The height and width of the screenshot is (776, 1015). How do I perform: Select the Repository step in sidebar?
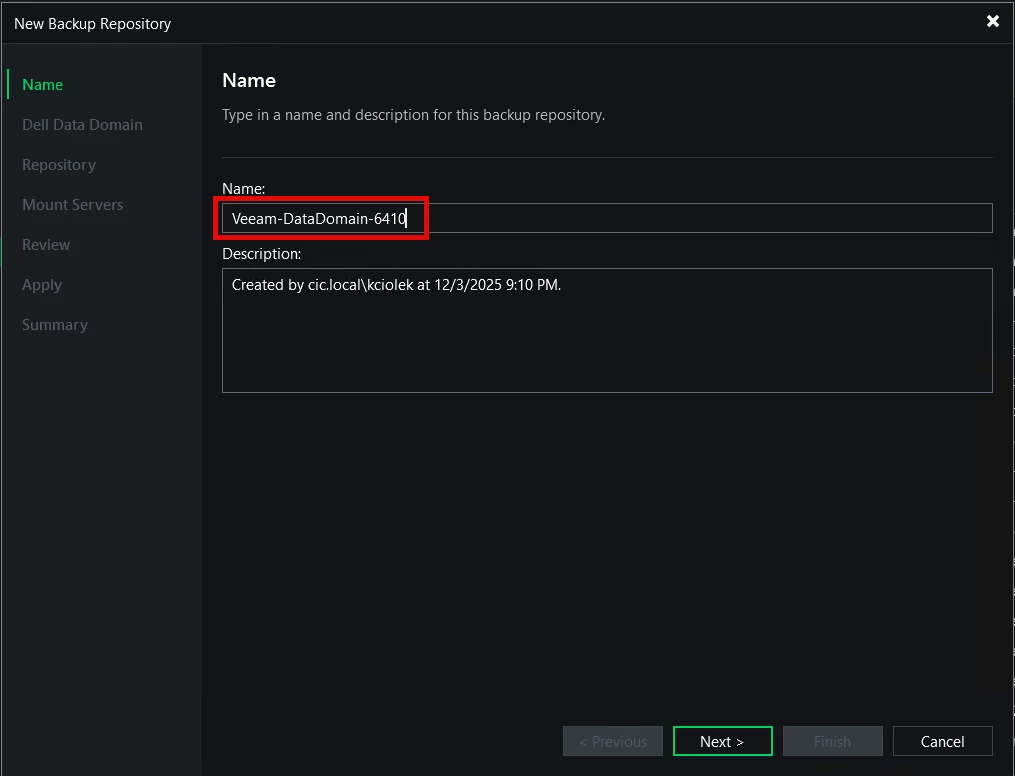pyautogui.click(x=59, y=165)
